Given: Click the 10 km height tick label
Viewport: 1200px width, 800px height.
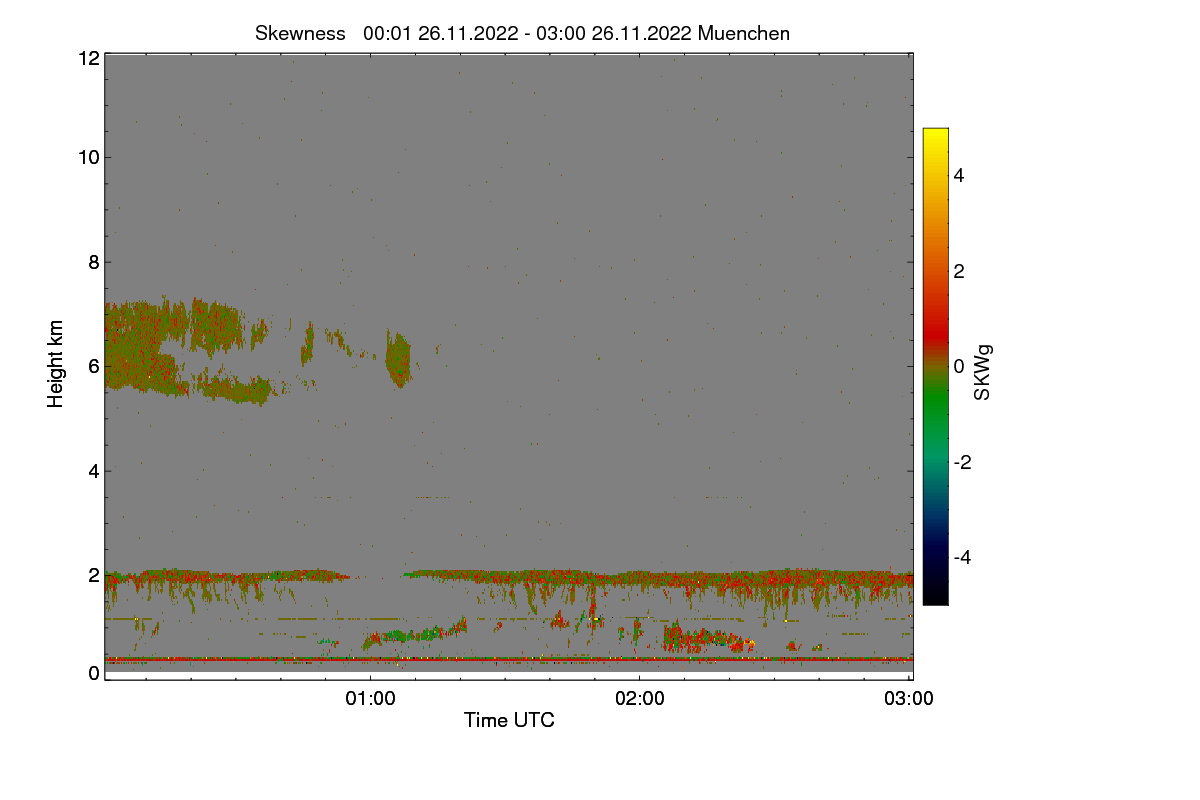Looking at the screenshot, I should pos(88,157).
